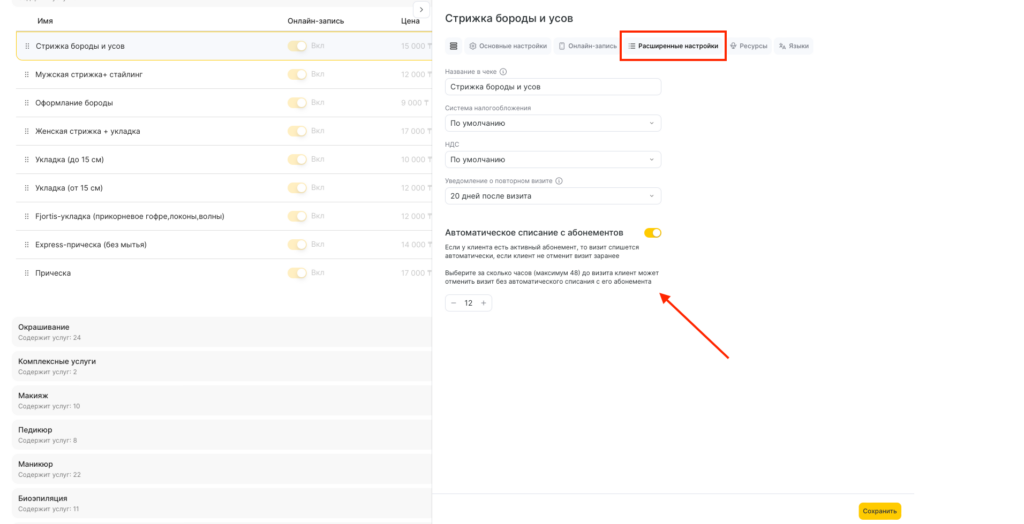Click the Название в чеке text field
Viewport: 1024px width, 524px height.
(553, 87)
